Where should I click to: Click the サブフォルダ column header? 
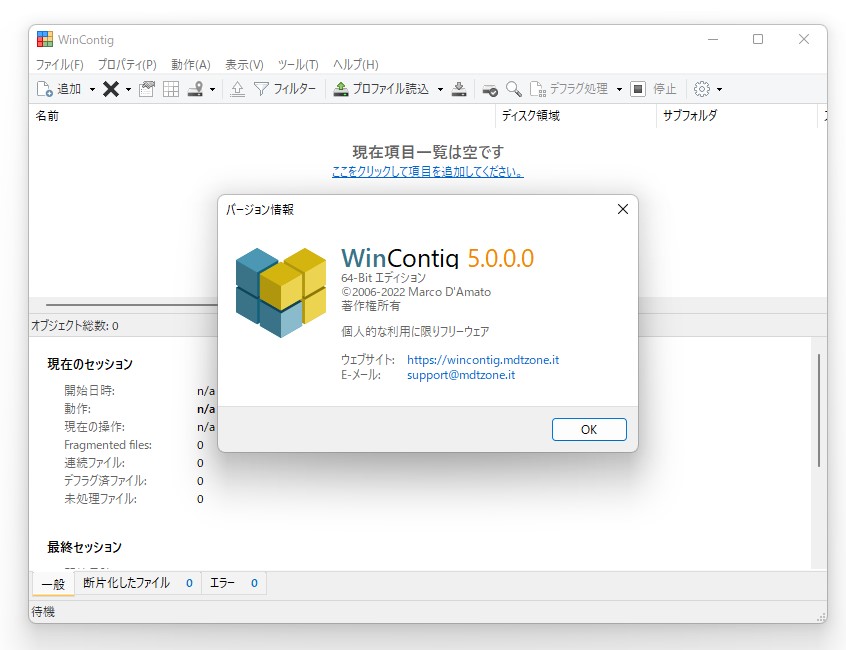[x=737, y=116]
